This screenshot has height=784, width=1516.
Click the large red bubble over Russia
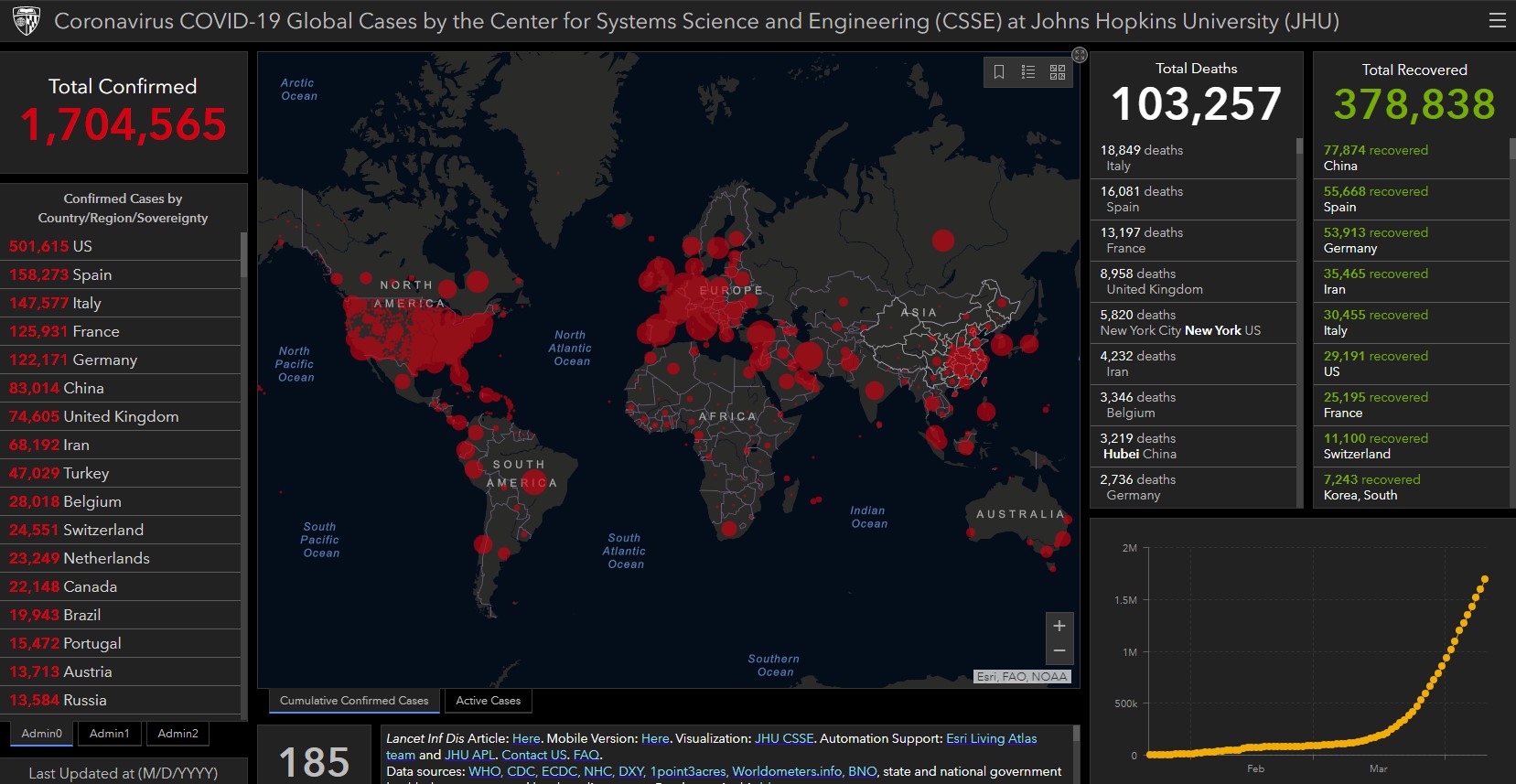(x=943, y=241)
